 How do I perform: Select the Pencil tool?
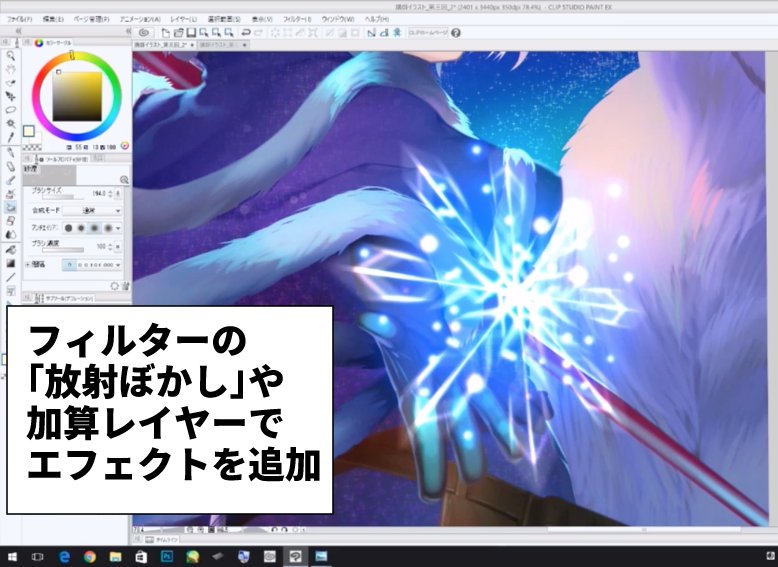(x=10, y=167)
